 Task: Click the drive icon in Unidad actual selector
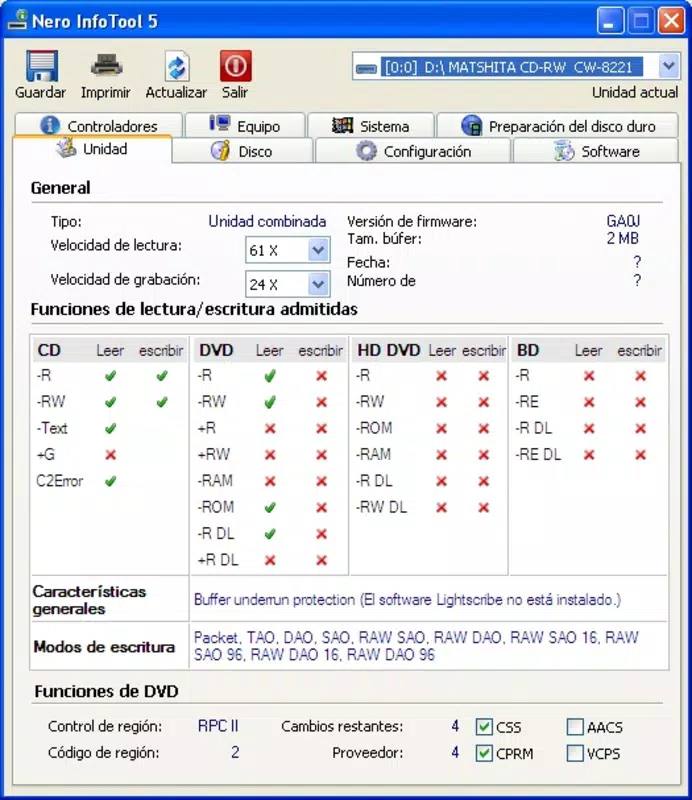pyautogui.click(x=366, y=68)
